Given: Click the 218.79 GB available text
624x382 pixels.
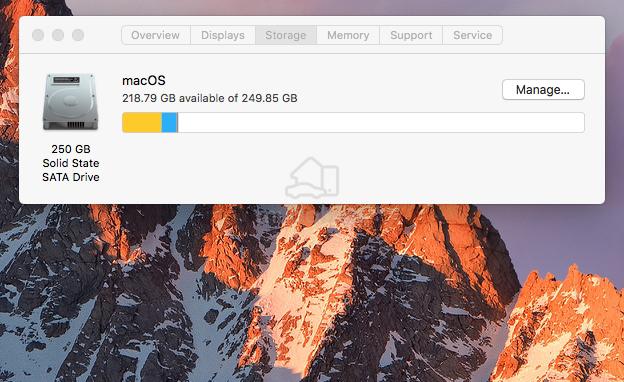Looking at the screenshot, I should (x=210, y=98).
